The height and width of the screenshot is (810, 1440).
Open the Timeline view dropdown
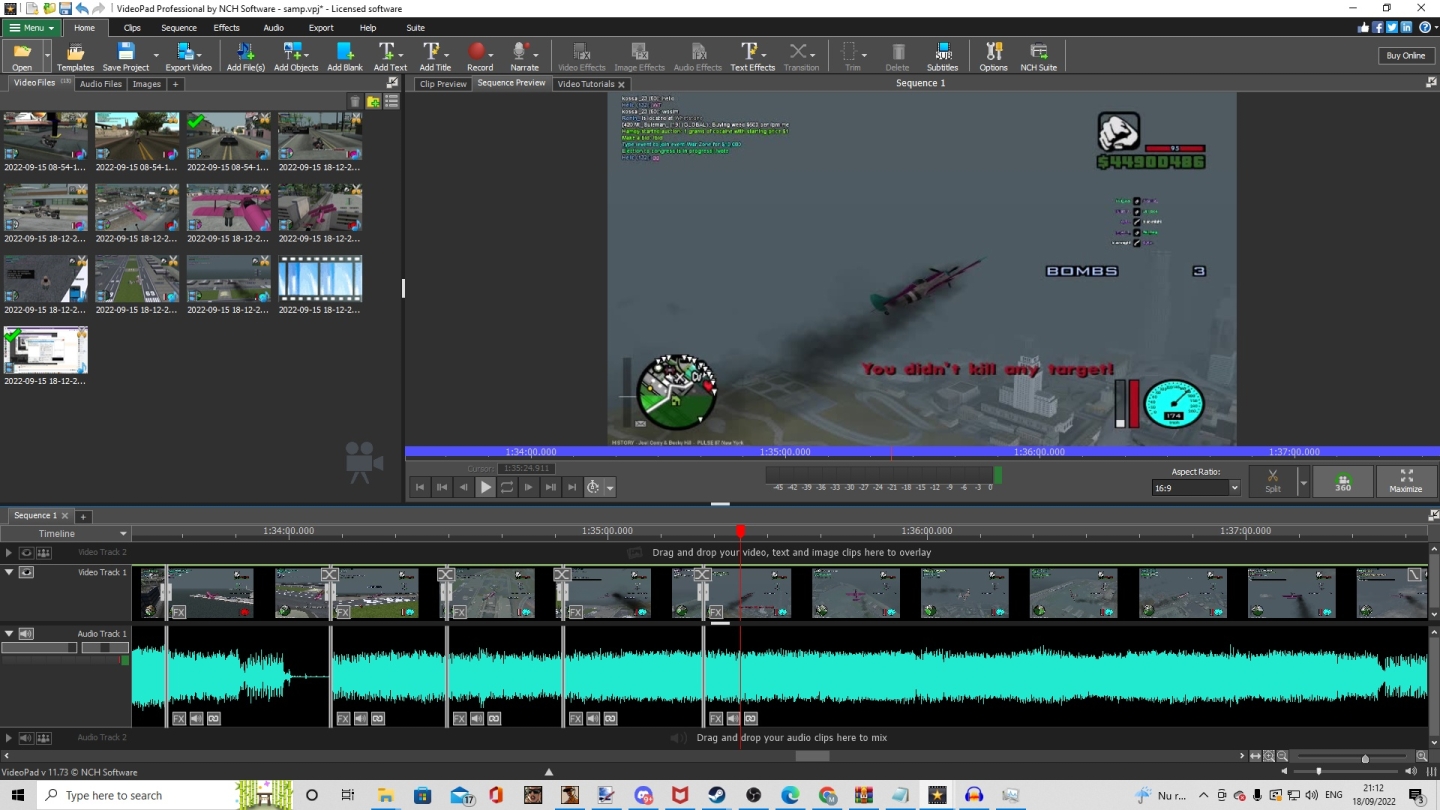66,534
